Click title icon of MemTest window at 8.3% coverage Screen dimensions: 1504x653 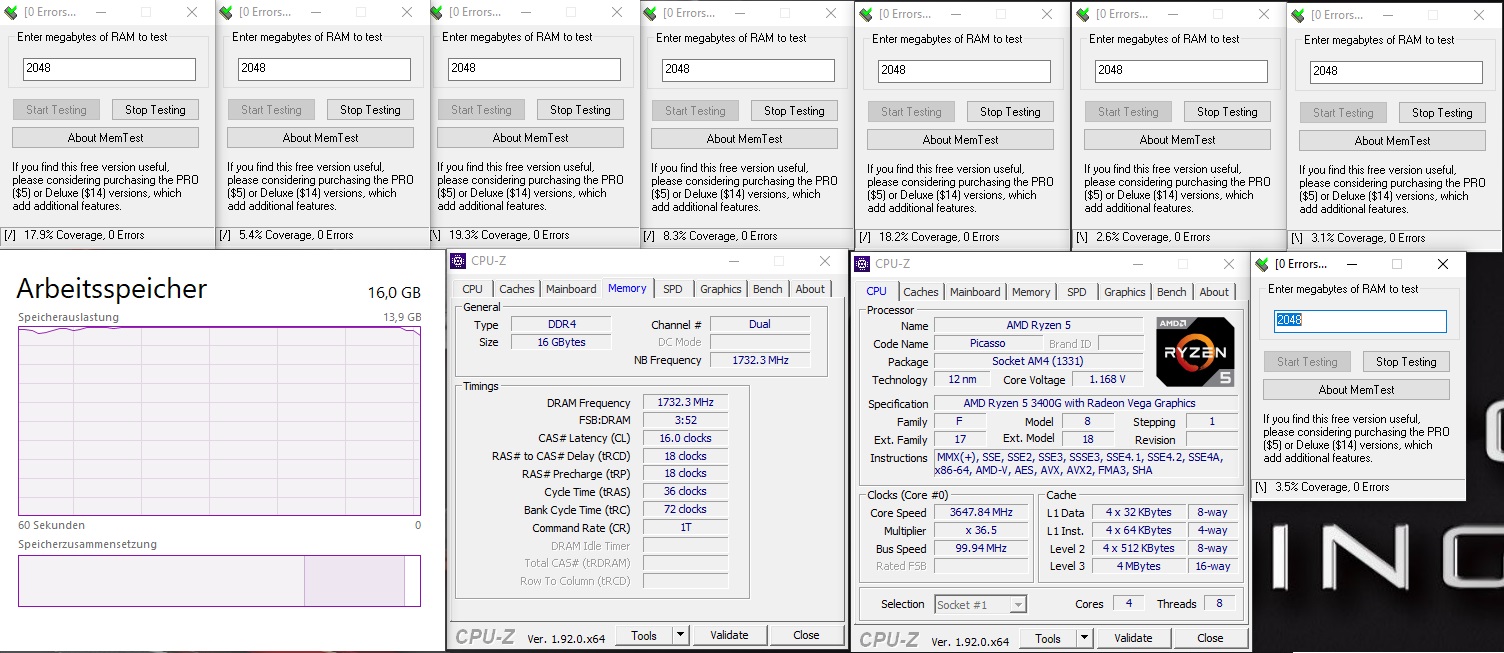(650, 14)
